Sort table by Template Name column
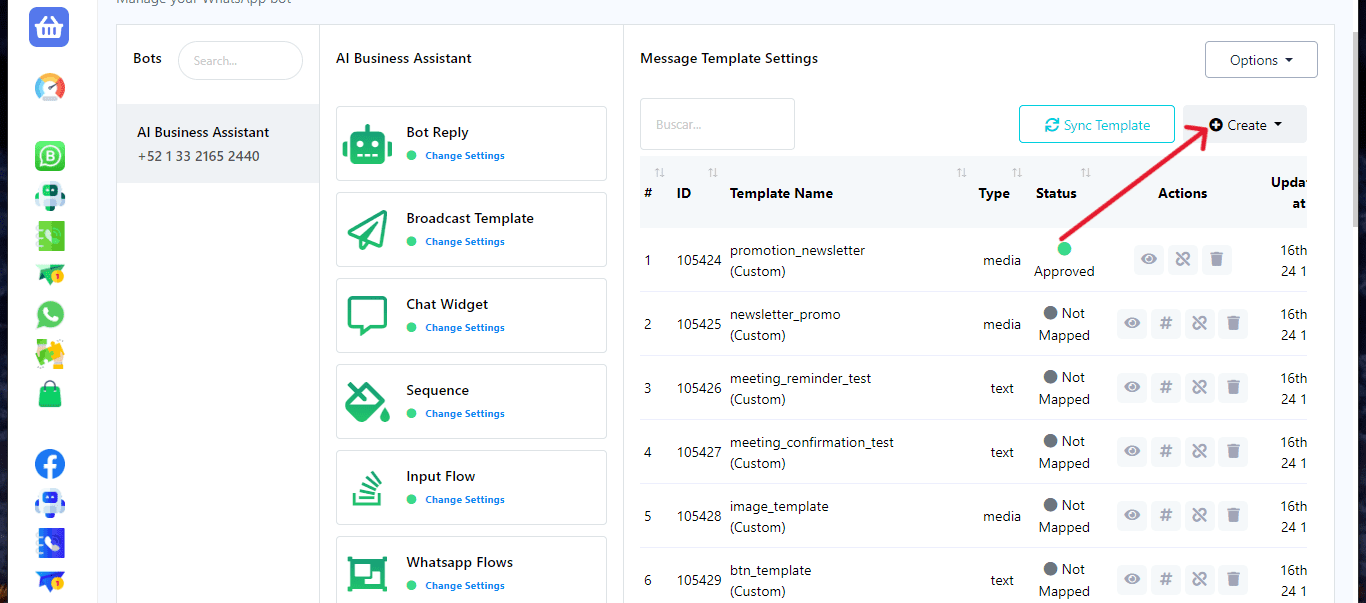This screenshot has width=1366, height=603. [x=781, y=193]
